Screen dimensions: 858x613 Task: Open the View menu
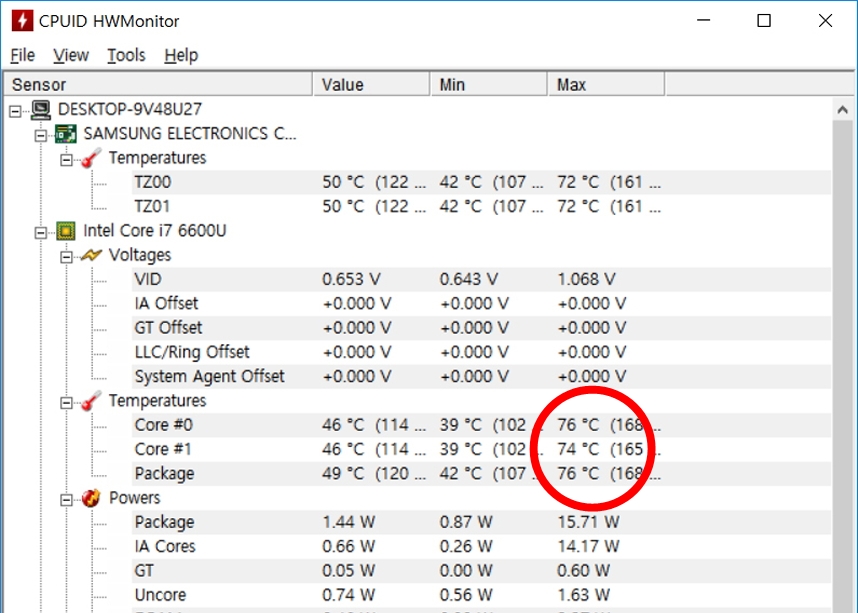[71, 55]
